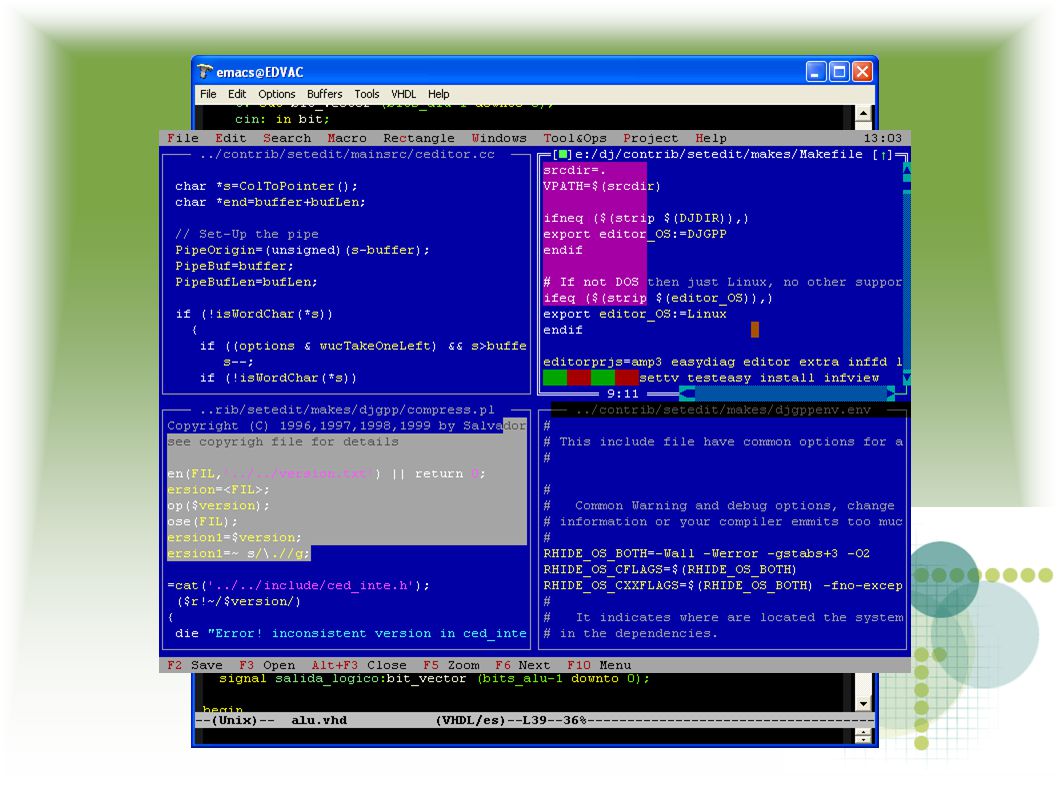Click the Makefile window's scroll-up arrow
Viewport: 1058px width, 793px height.
tap(907, 169)
